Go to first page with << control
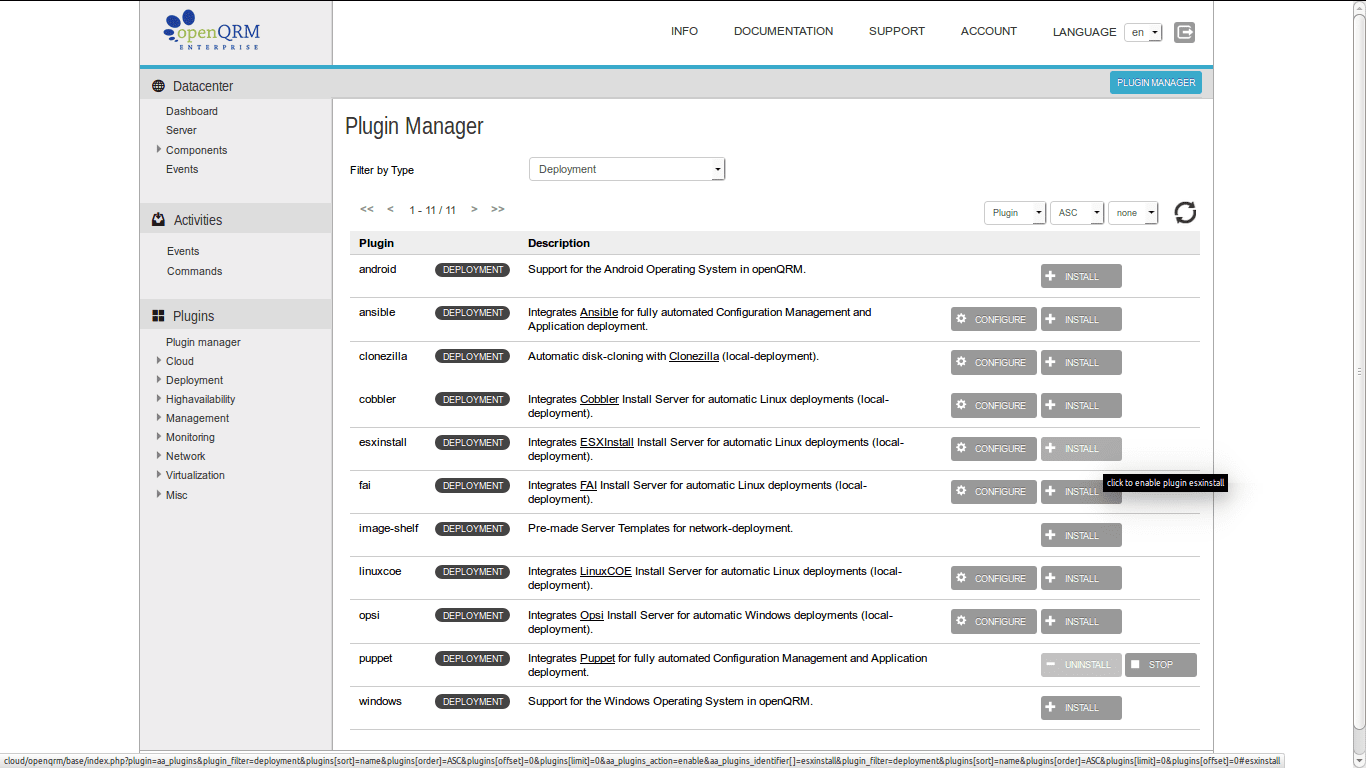1366x768 pixels. click(366, 209)
